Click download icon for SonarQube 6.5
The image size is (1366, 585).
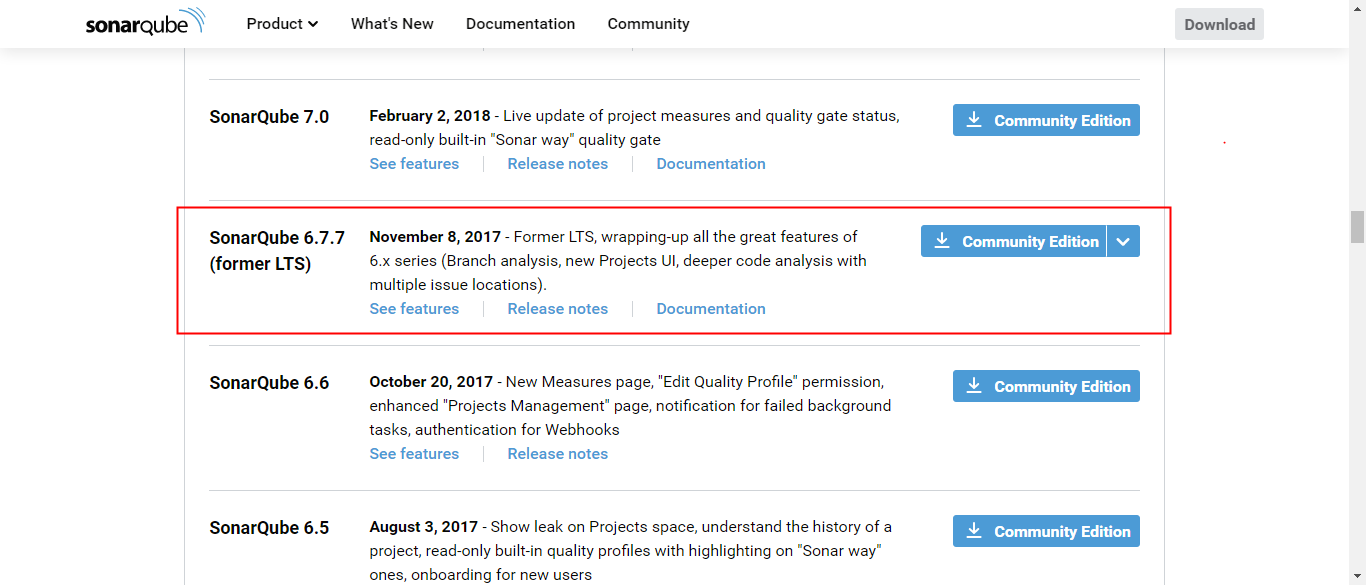tap(973, 532)
